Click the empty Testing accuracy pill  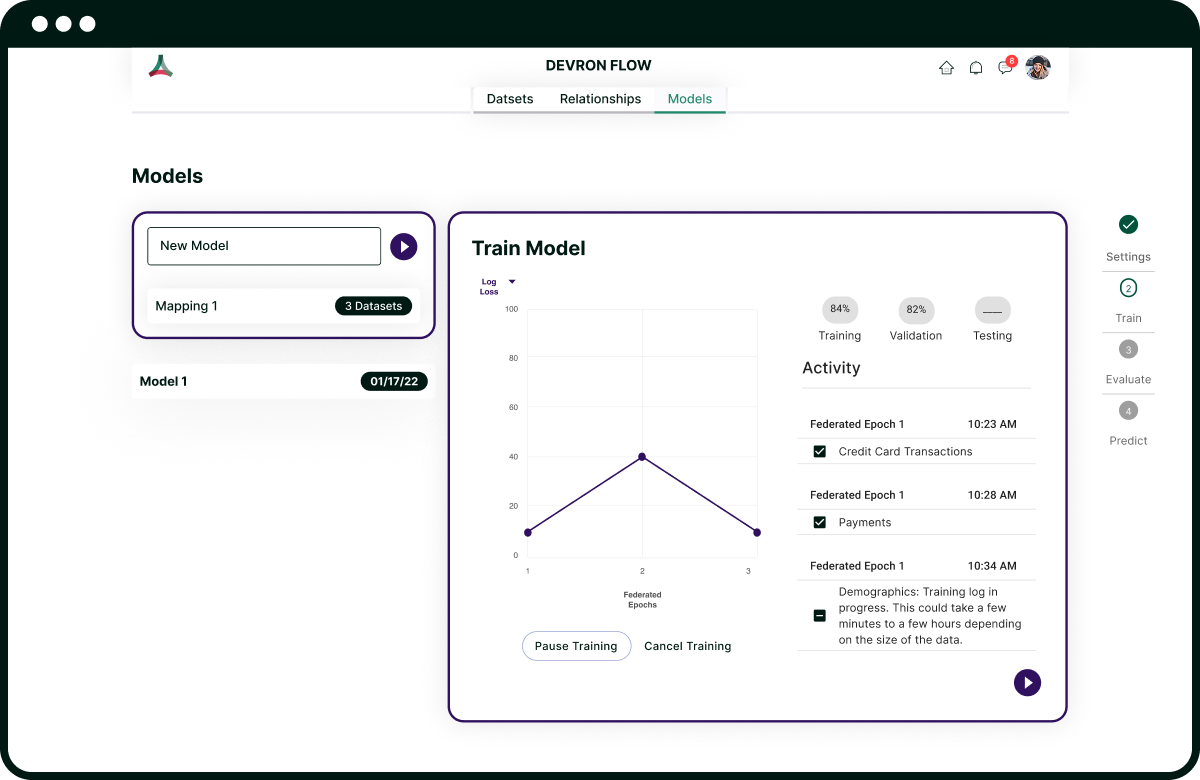pos(992,309)
